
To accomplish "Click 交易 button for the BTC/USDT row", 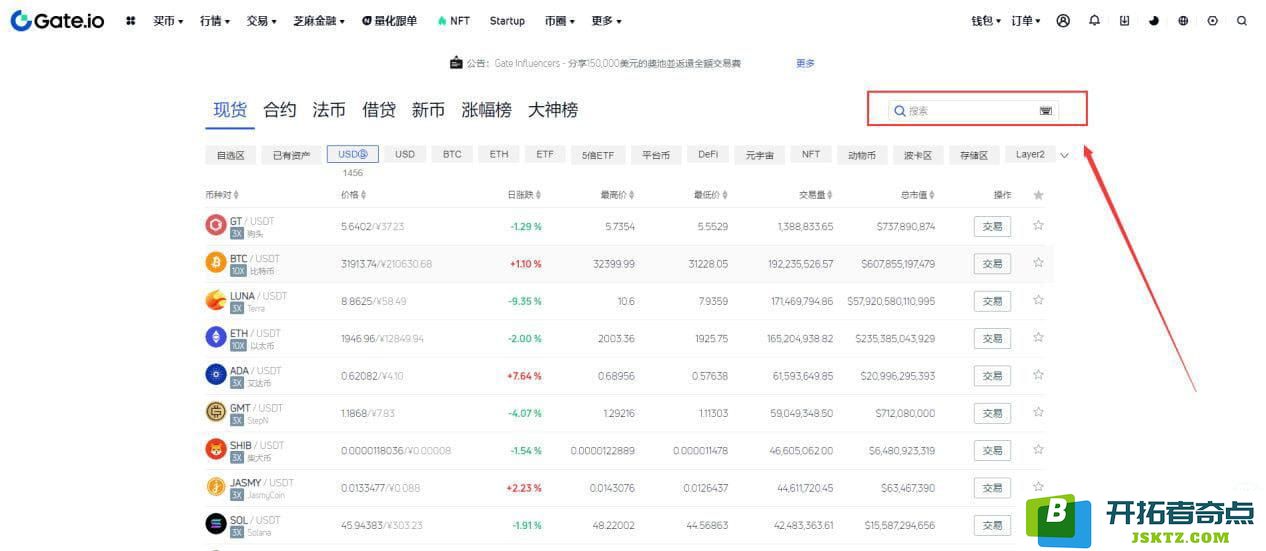I will coord(992,263).
